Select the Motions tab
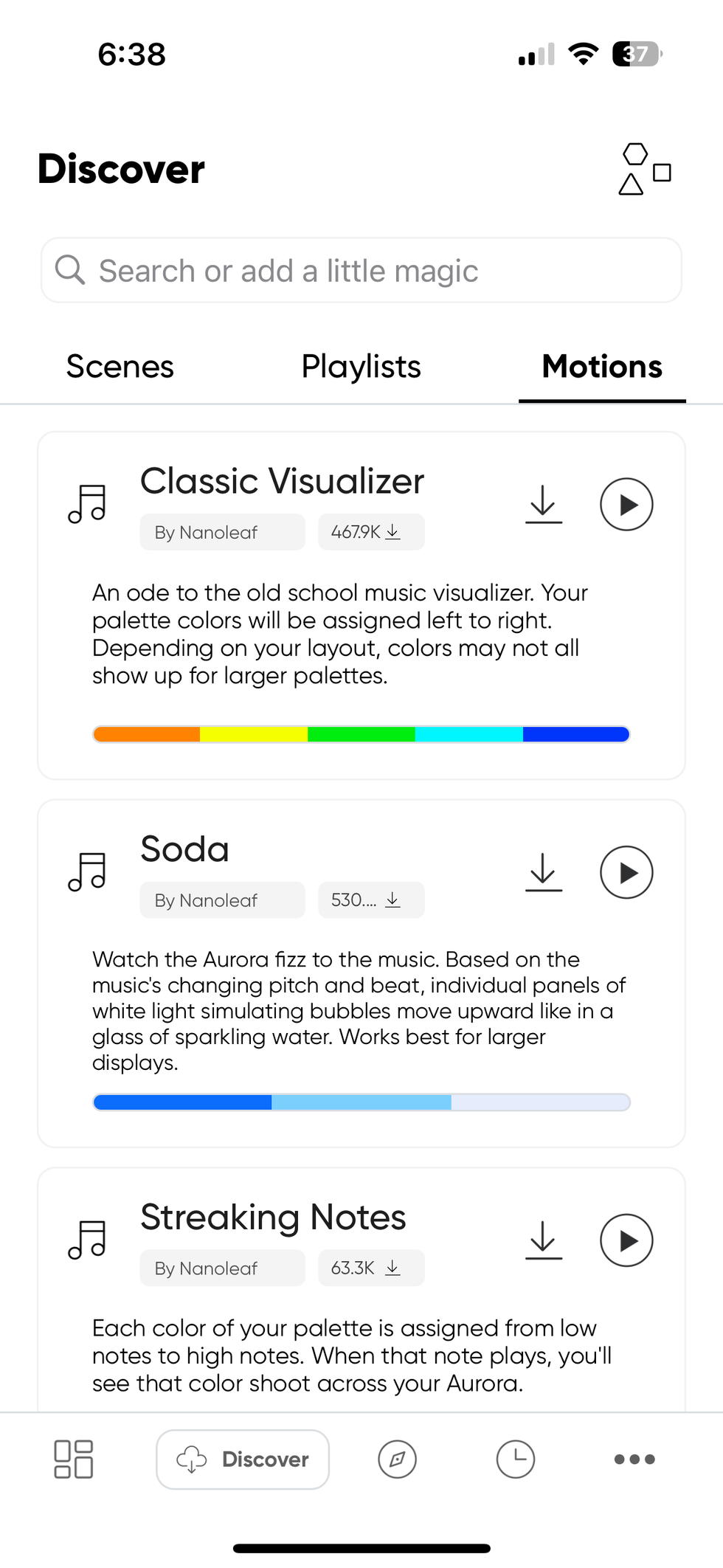This screenshot has width=723, height=1568. click(x=601, y=367)
